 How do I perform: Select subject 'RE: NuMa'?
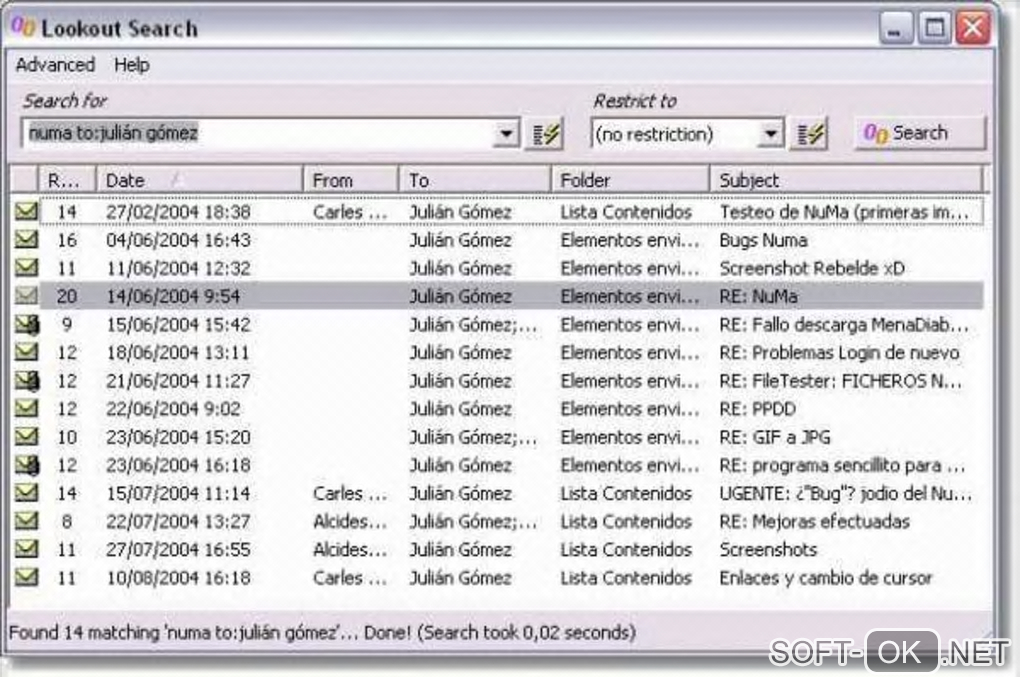pyautogui.click(x=758, y=297)
